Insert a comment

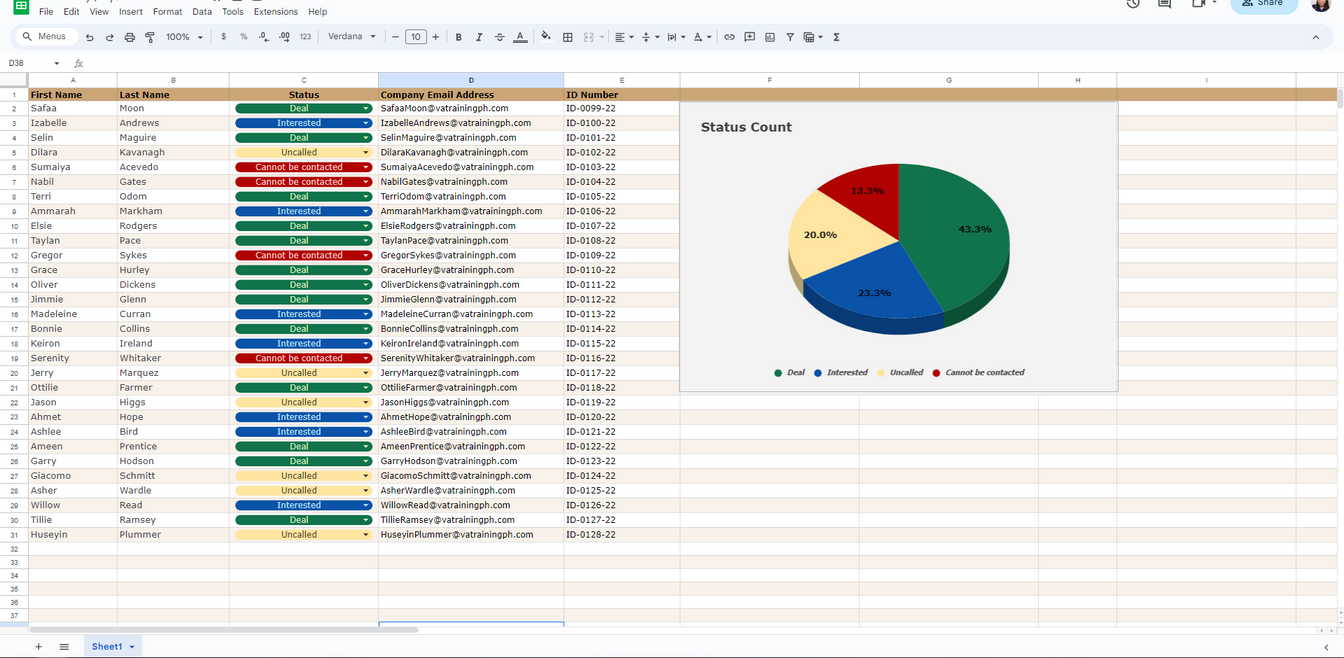tap(750, 37)
